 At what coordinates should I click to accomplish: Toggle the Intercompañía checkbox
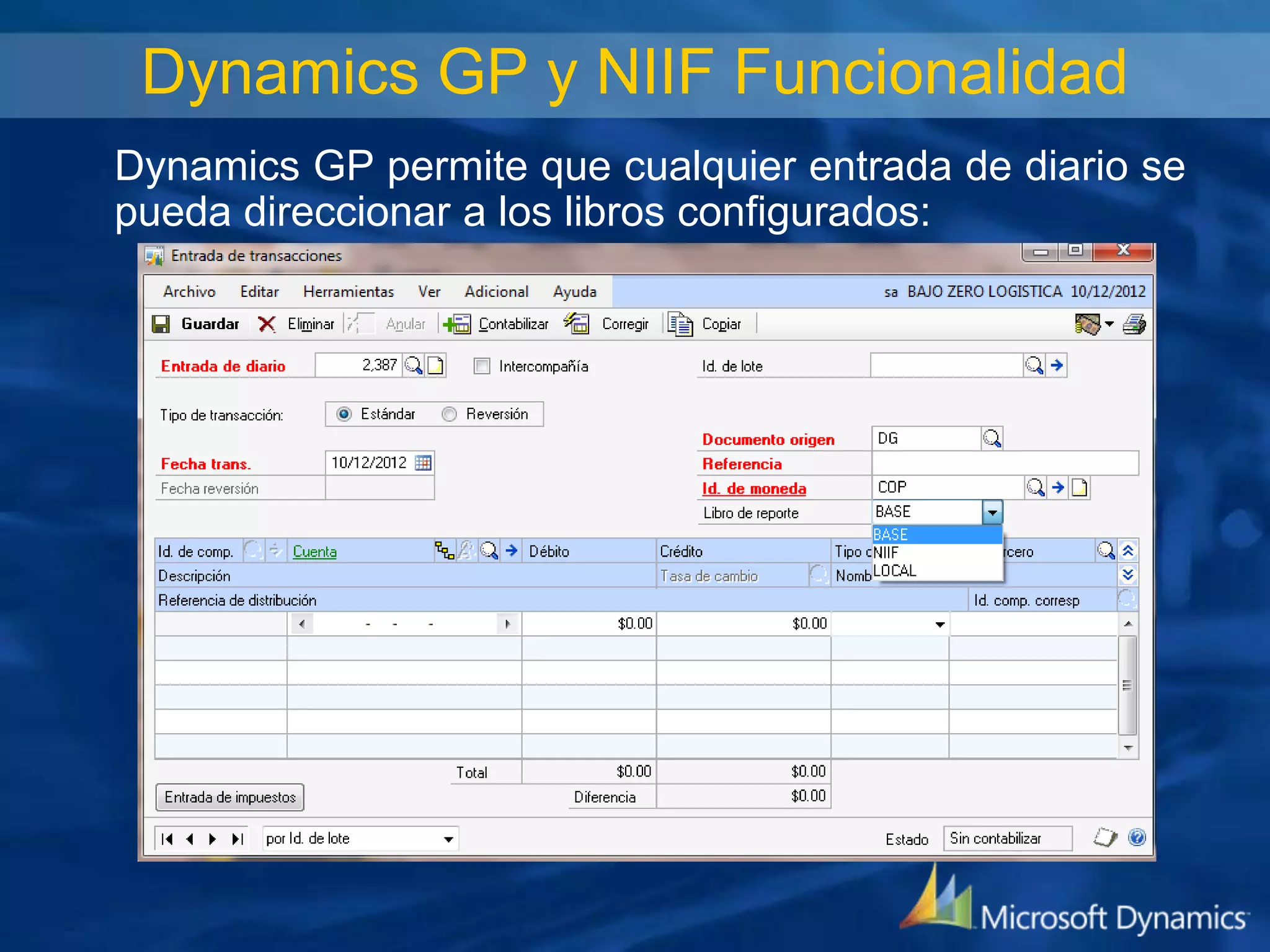click(x=482, y=366)
